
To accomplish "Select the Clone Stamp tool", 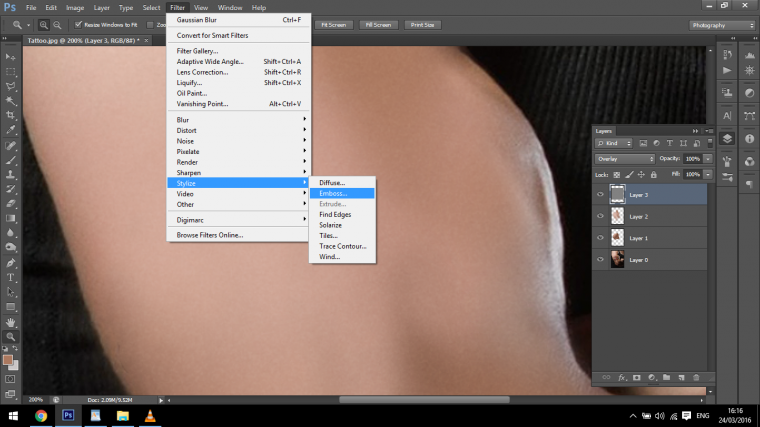I will [10, 174].
